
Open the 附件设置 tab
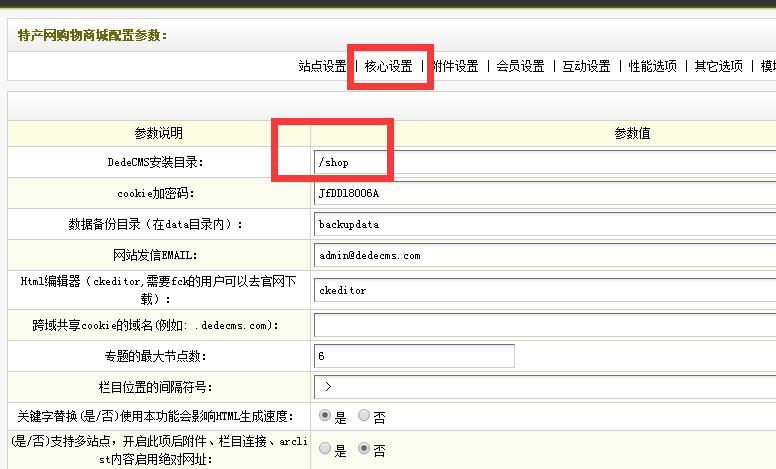pos(456,66)
